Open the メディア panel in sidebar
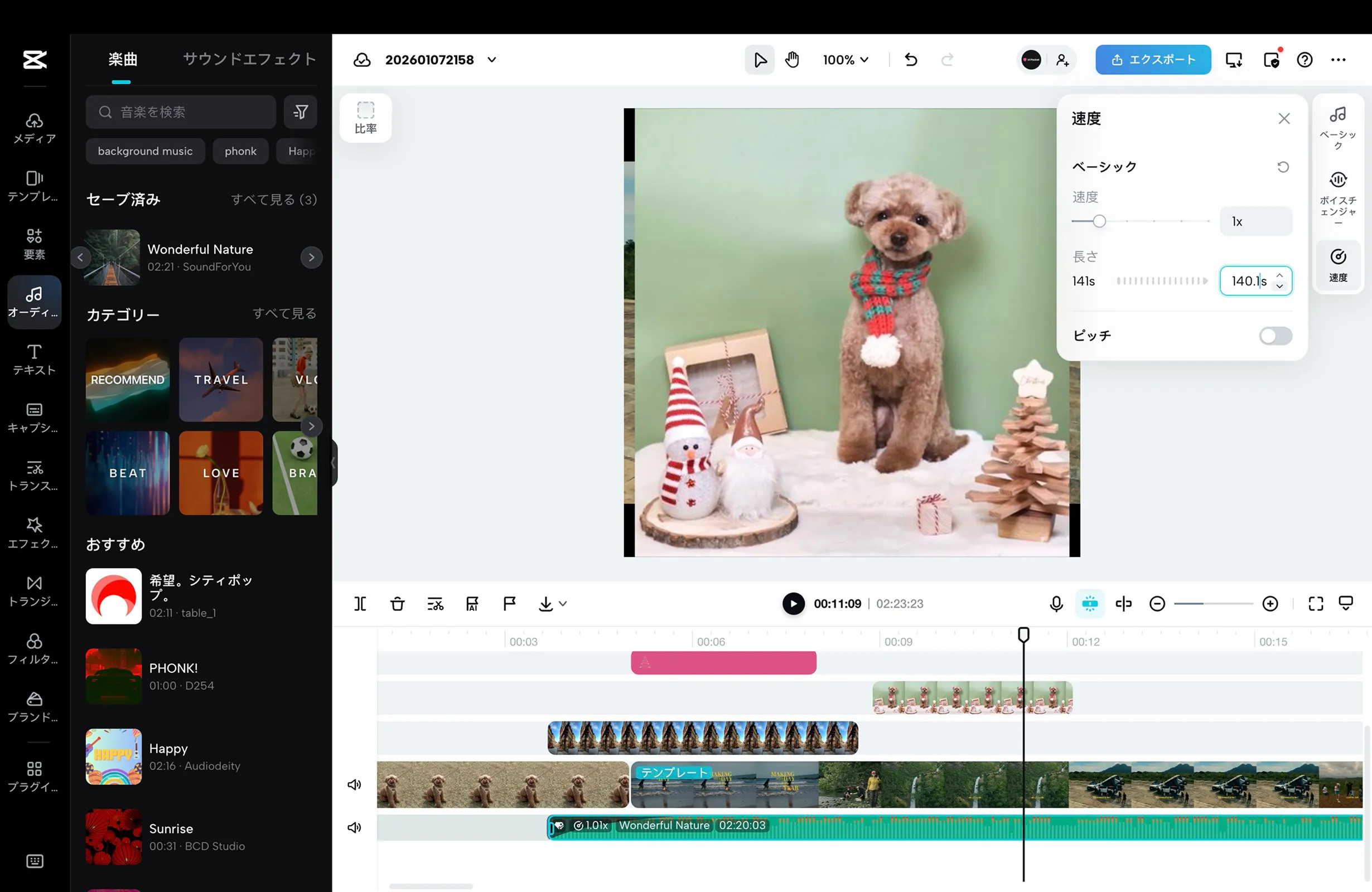Image resolution: width=1372 pixels, height=892 pixels. pyautogui.click(x=35, y=128)
